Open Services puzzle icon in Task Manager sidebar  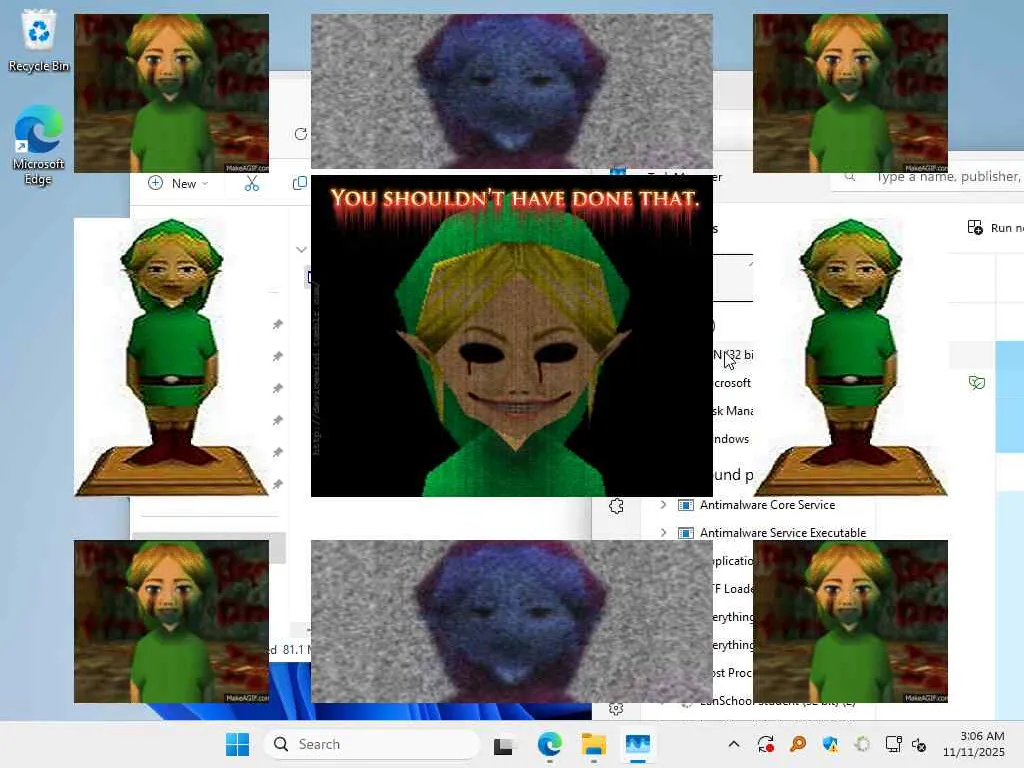(x=616, y=505)
